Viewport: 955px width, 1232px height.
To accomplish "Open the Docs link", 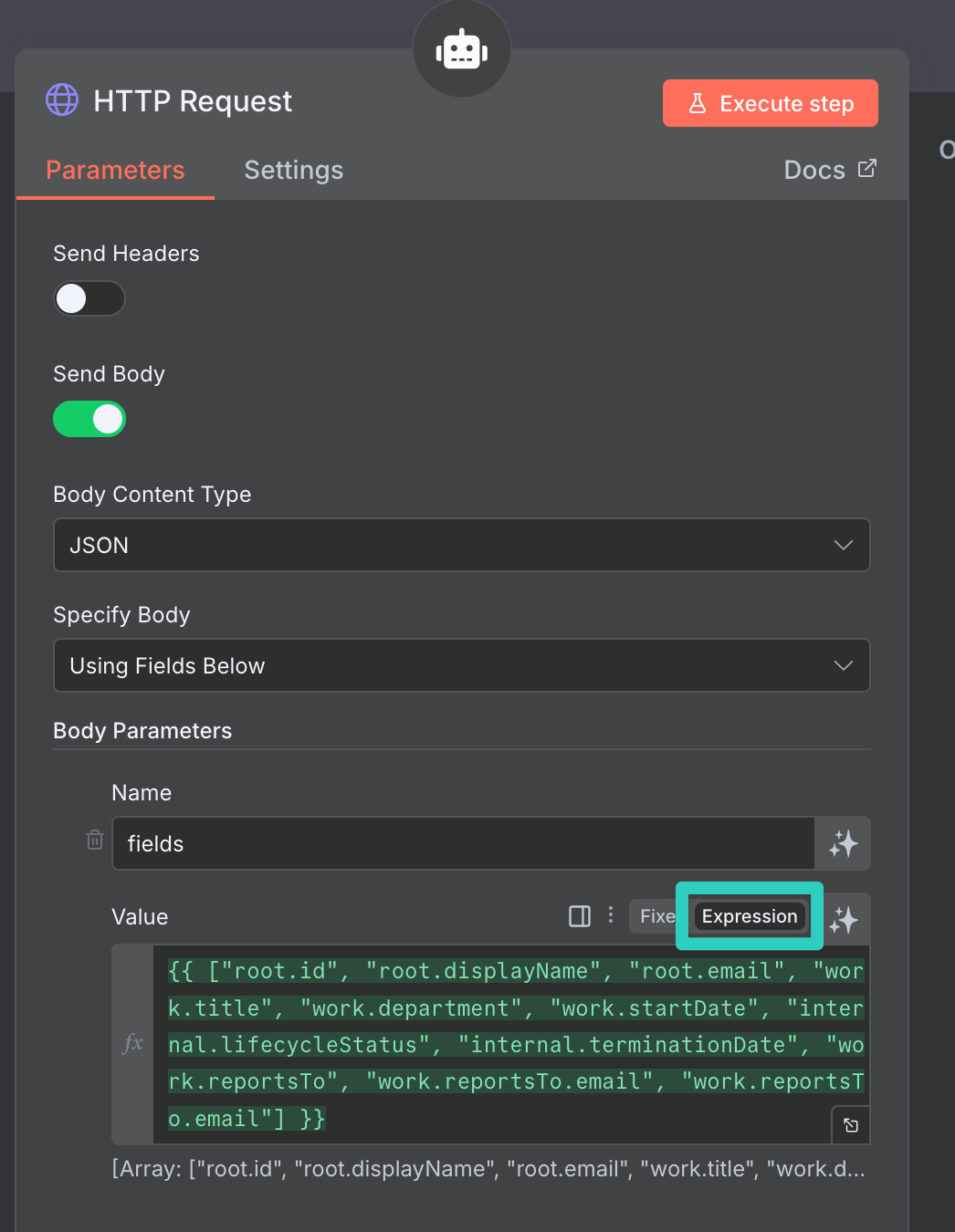I will point(829,171).
